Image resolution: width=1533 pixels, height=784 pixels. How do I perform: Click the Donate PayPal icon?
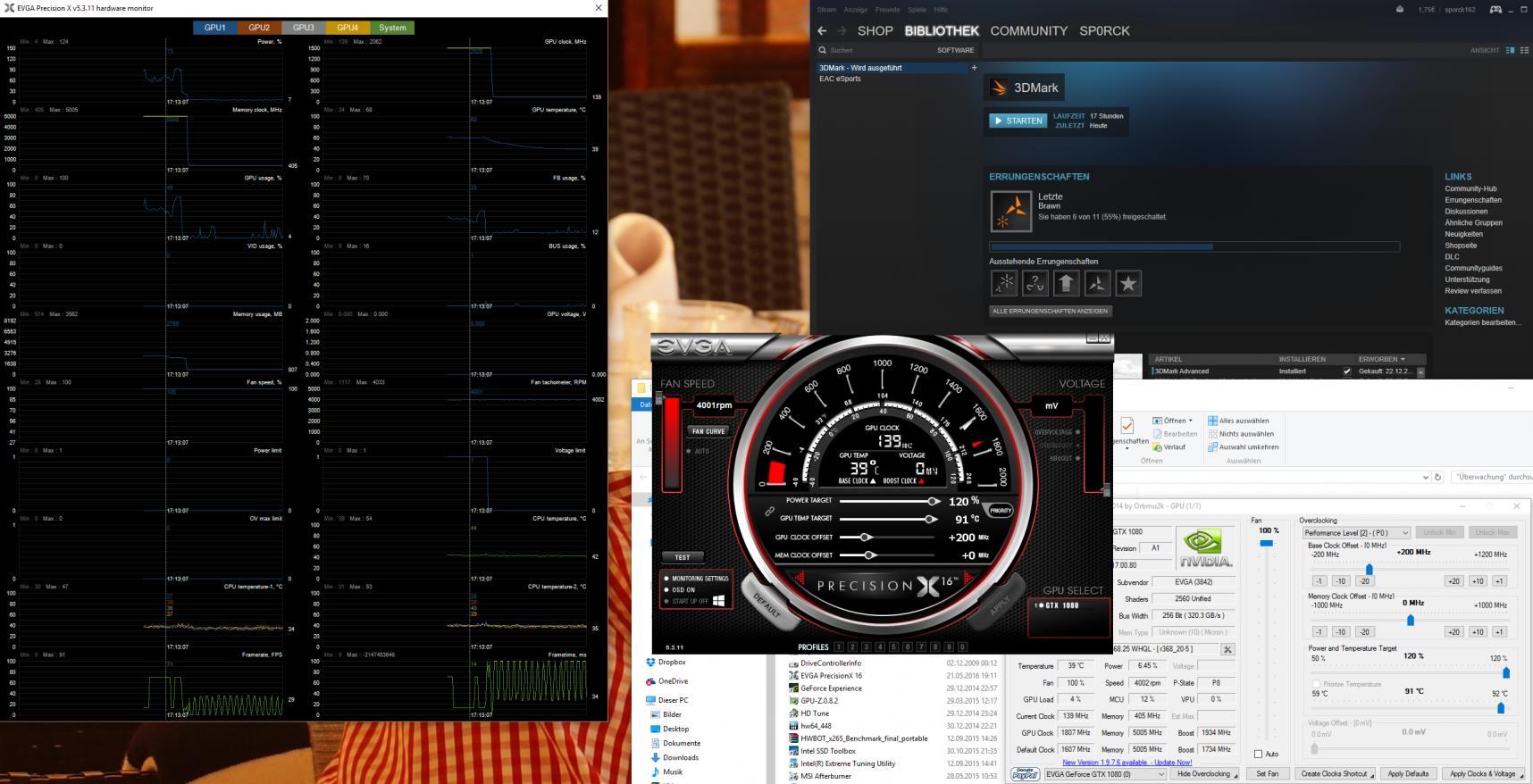click(x=1026, y=774)
